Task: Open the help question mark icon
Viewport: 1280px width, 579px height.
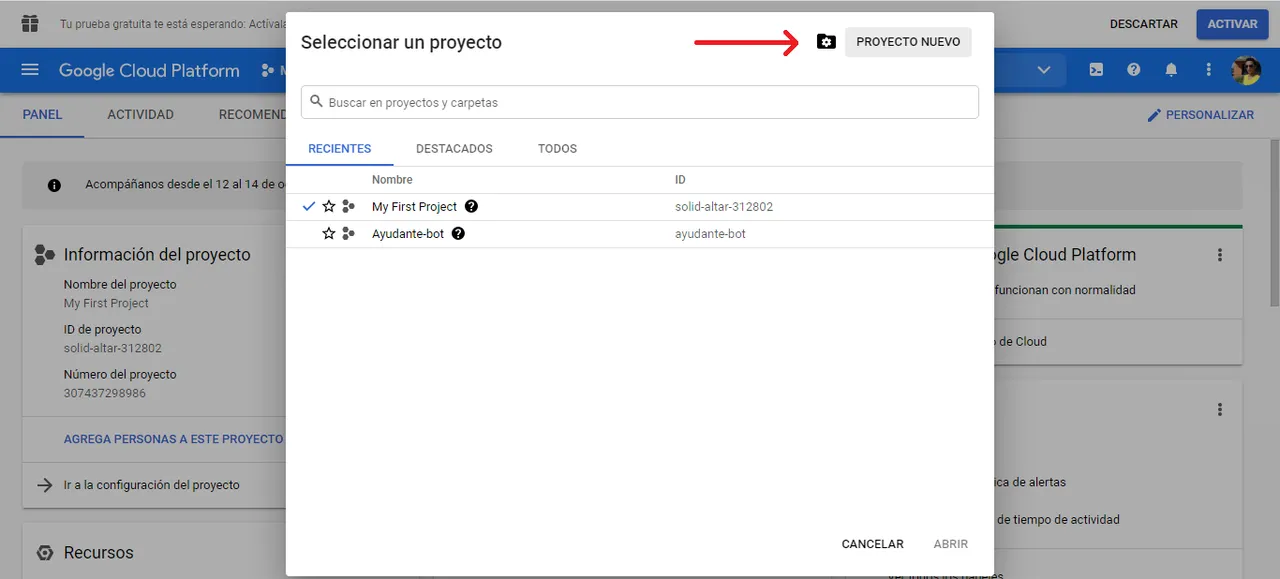Action: [x=1133, y=70]
